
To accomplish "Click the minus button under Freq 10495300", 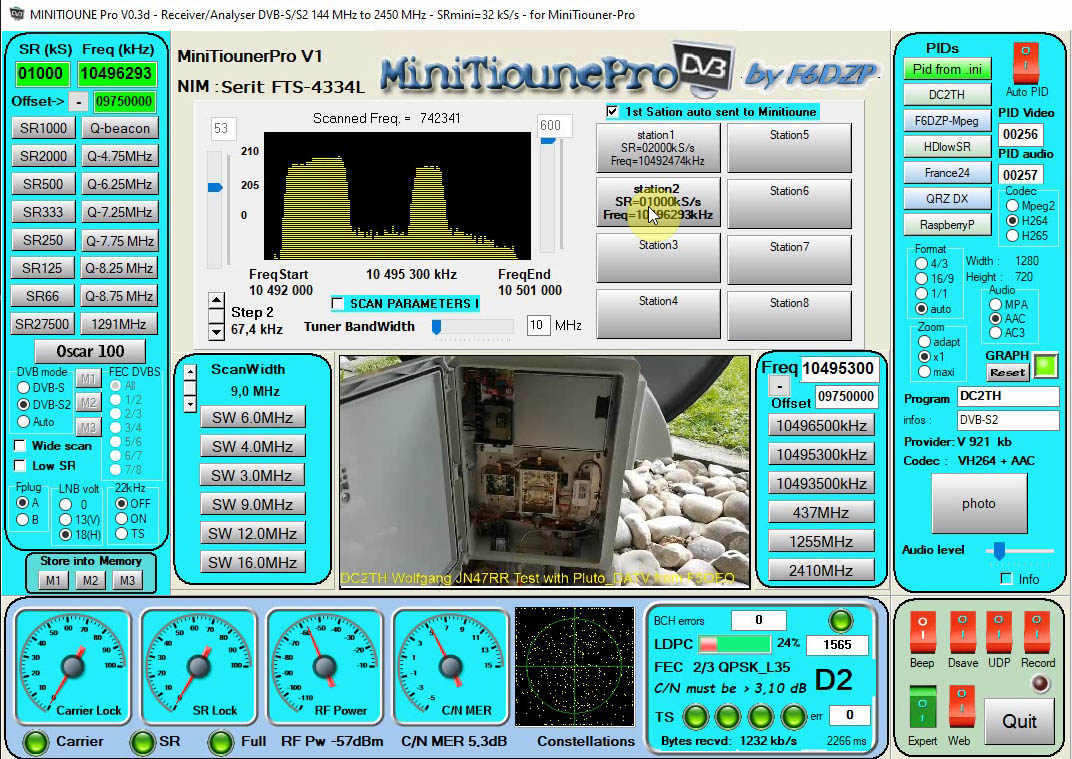I will [x=779, y=387].
